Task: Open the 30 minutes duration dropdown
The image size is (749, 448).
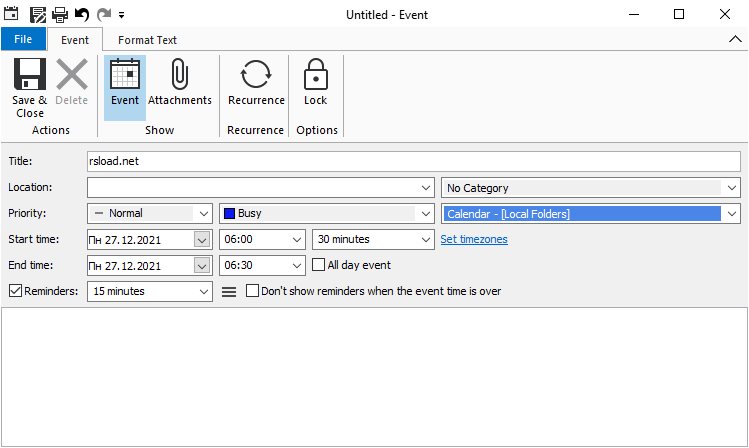Action: (x=426, y=240)
